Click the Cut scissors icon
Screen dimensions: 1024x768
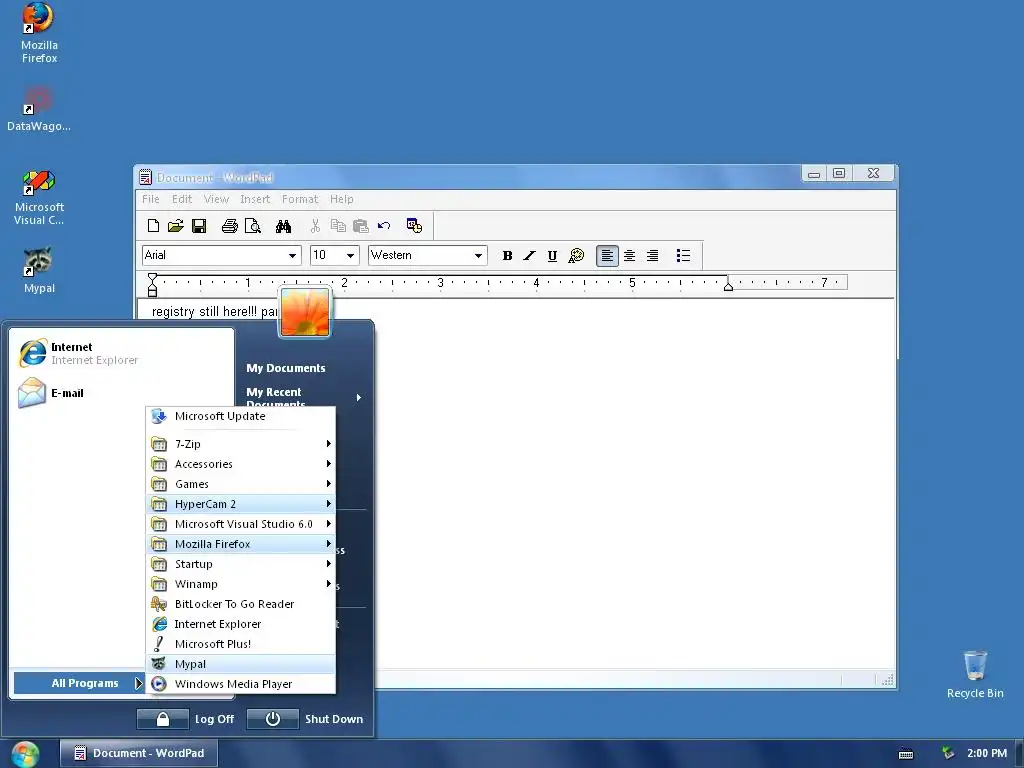(315, 226)
